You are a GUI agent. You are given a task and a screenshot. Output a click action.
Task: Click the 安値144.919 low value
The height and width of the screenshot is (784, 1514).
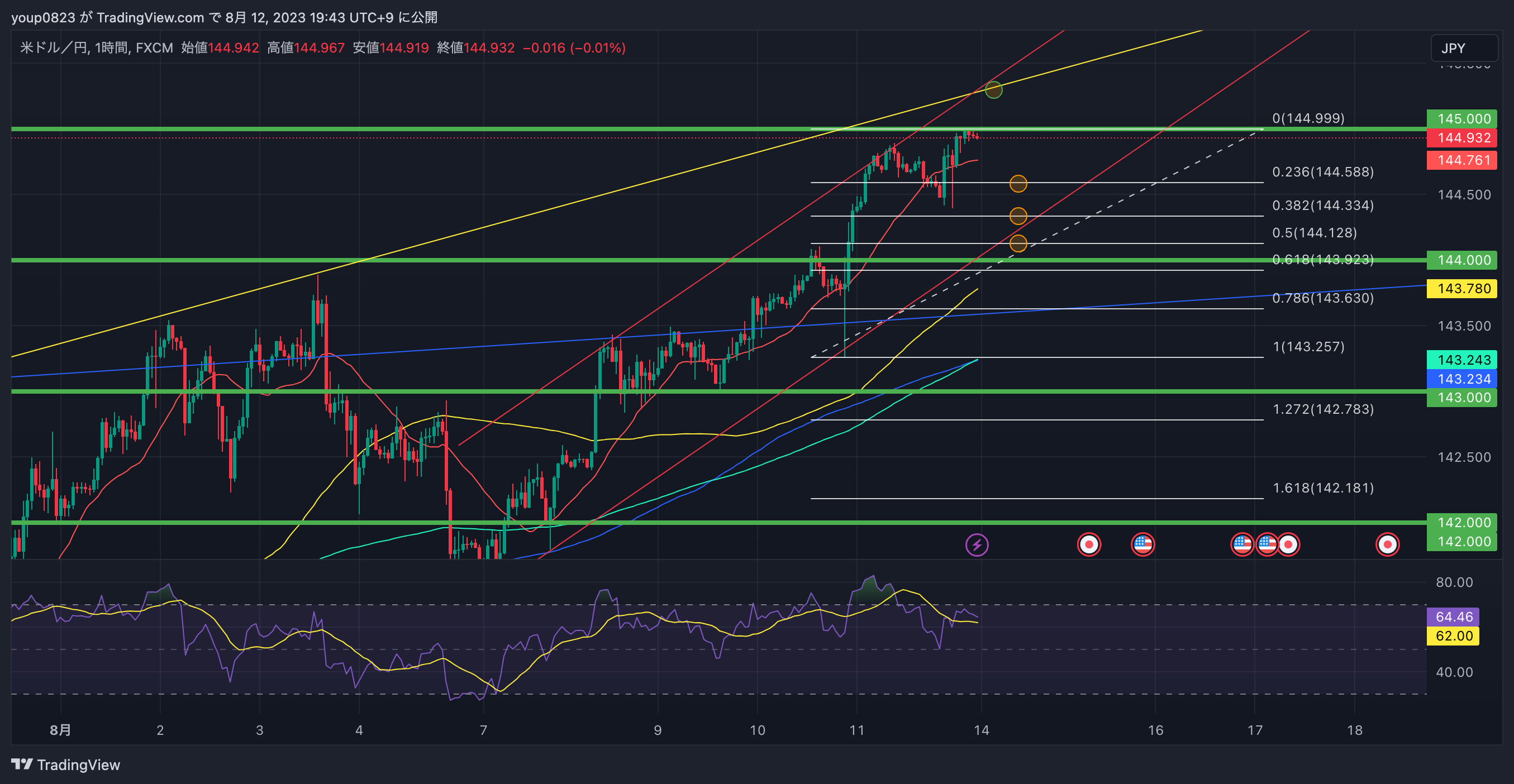[x=391, y=47]
